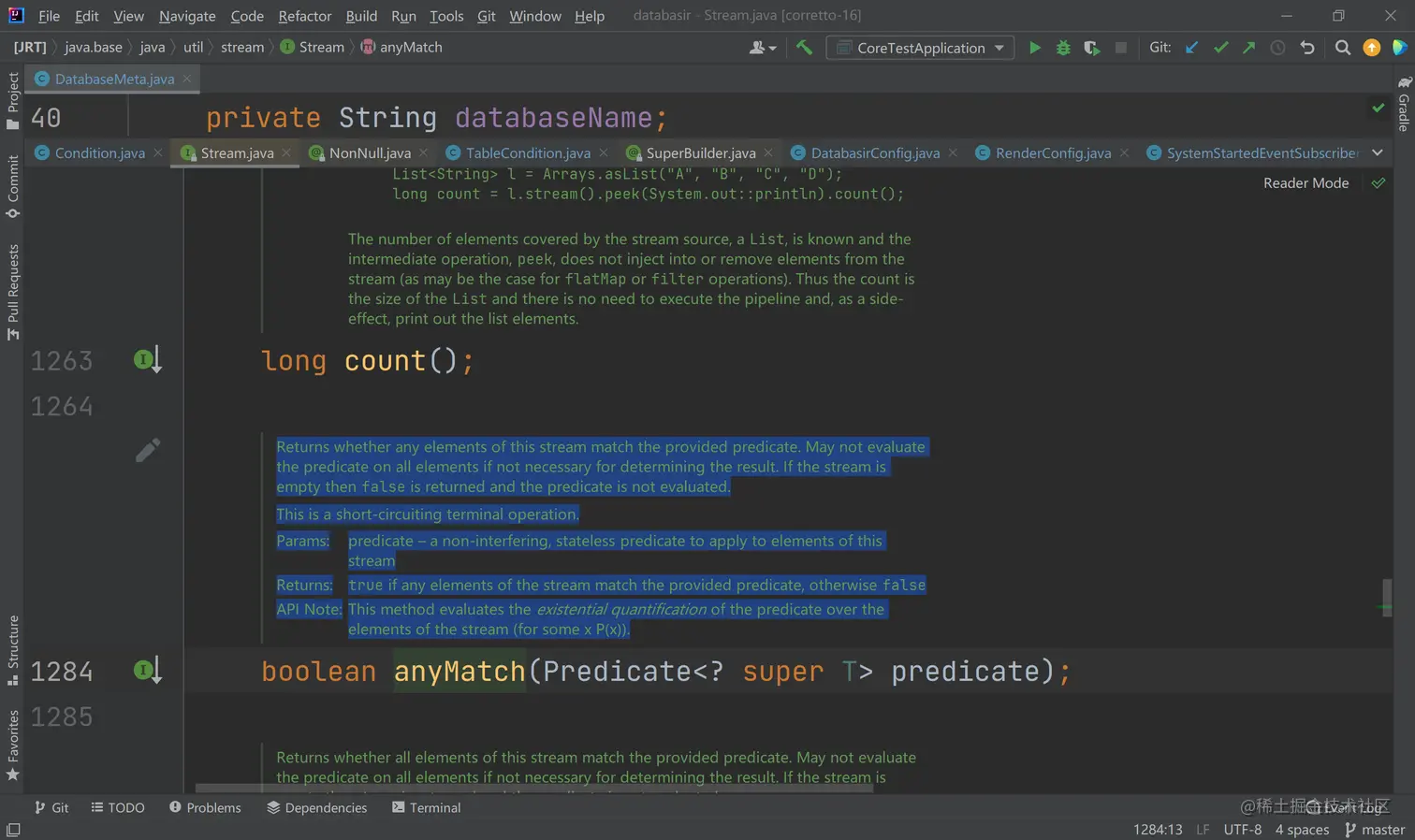Open Terminal tool window

tap(426, 807)
